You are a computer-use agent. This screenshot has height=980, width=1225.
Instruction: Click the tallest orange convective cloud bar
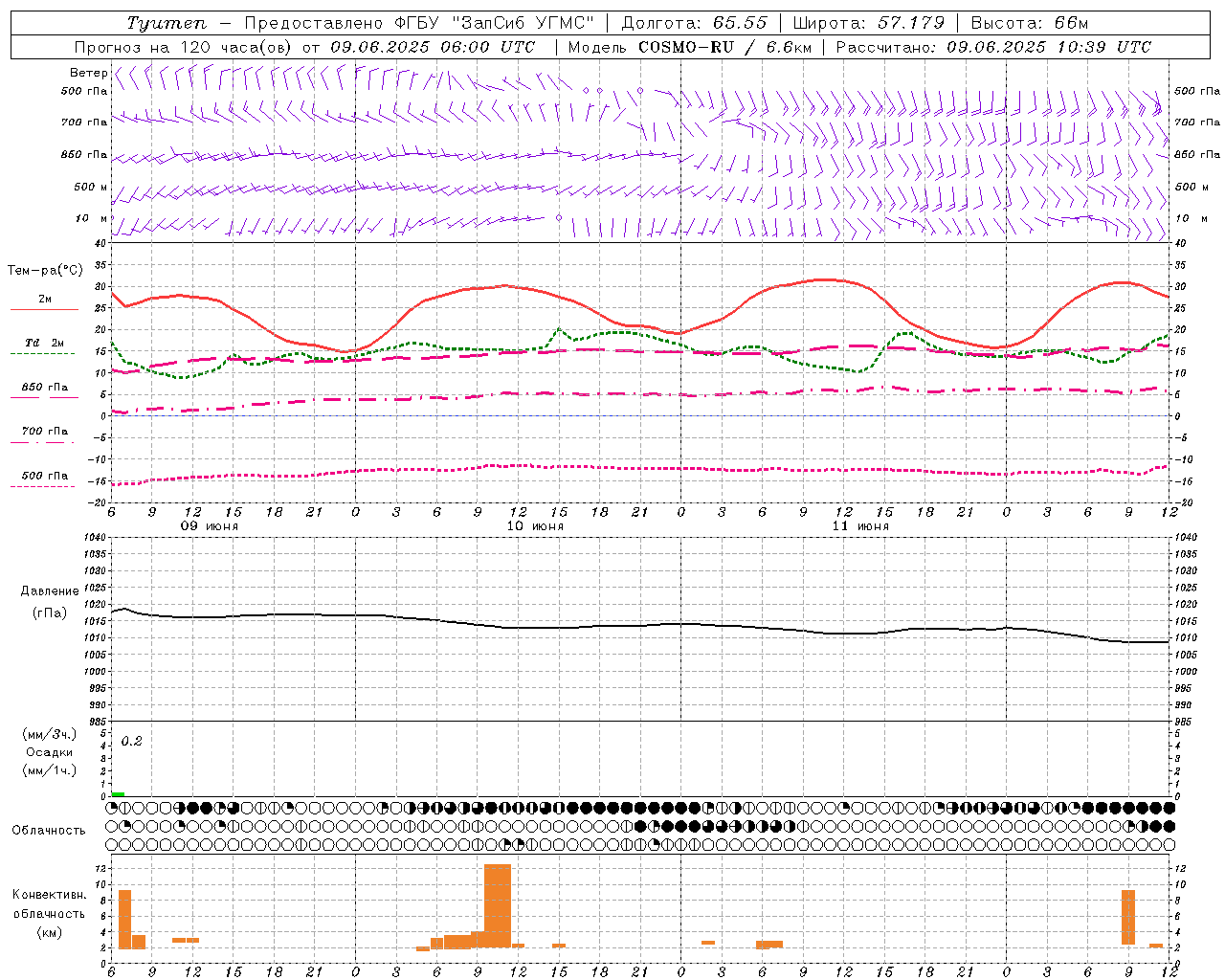[x=498, y=906]
